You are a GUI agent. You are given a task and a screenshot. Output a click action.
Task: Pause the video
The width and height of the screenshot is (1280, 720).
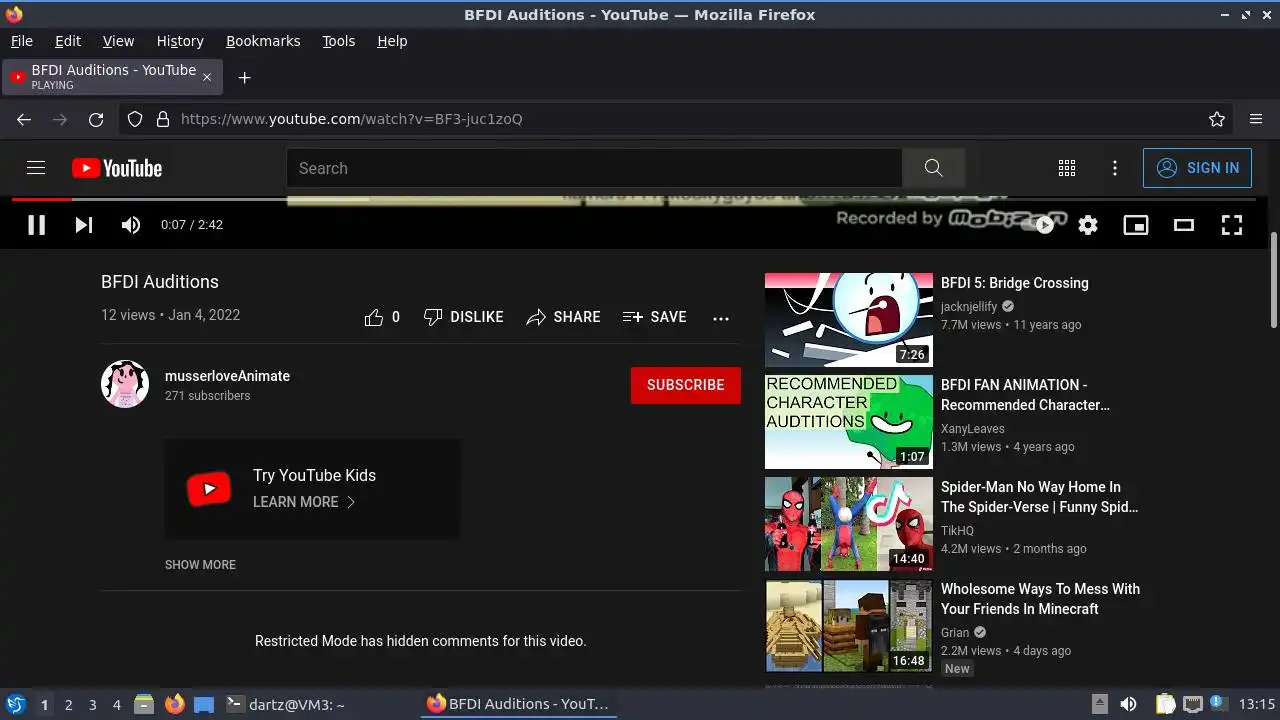tap(36, 225)
